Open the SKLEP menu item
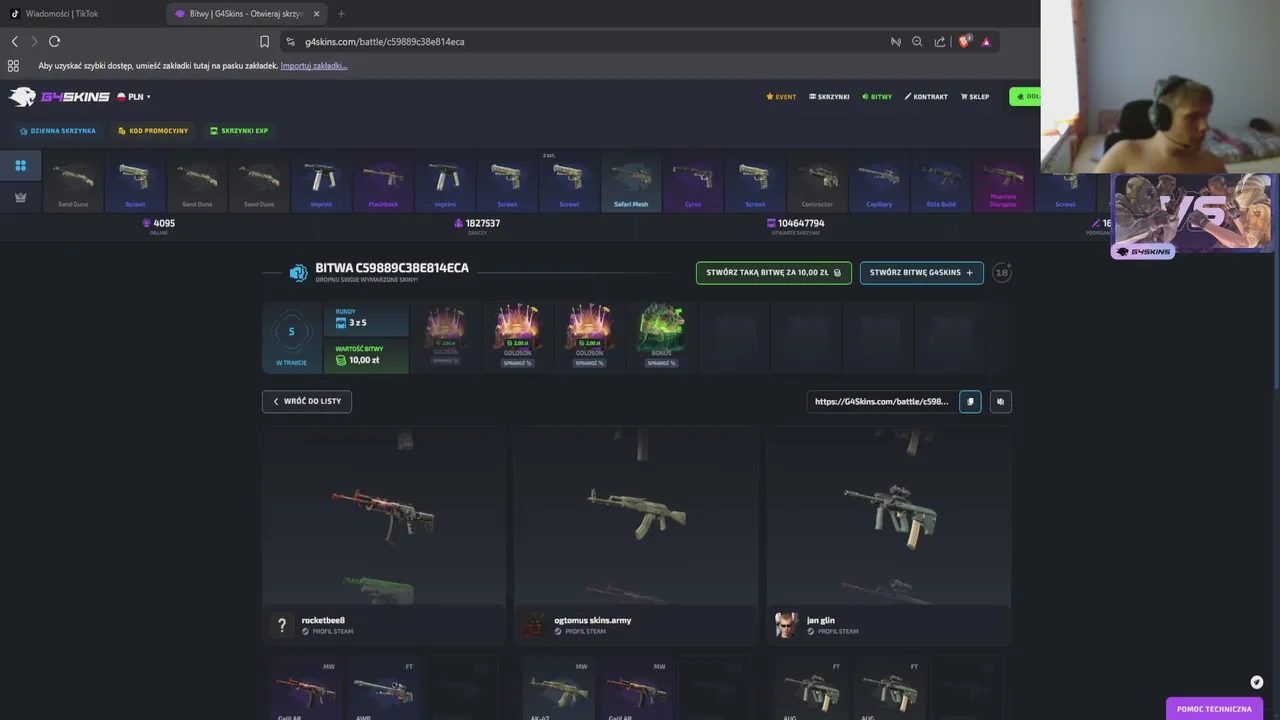Screen dimensions: 1280x720 coord(975,97)
